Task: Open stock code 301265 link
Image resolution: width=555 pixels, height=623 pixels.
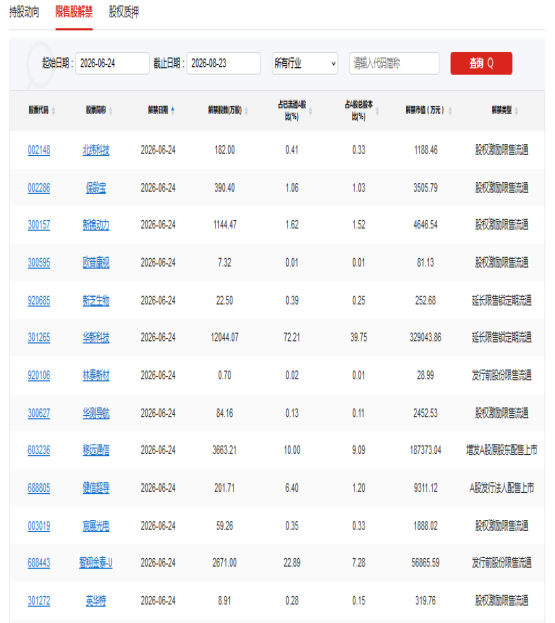Action: click(39, 338)
